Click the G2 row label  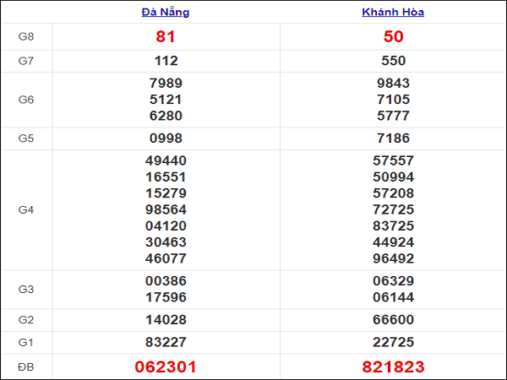pyautogui.click(x=26, y=320)
